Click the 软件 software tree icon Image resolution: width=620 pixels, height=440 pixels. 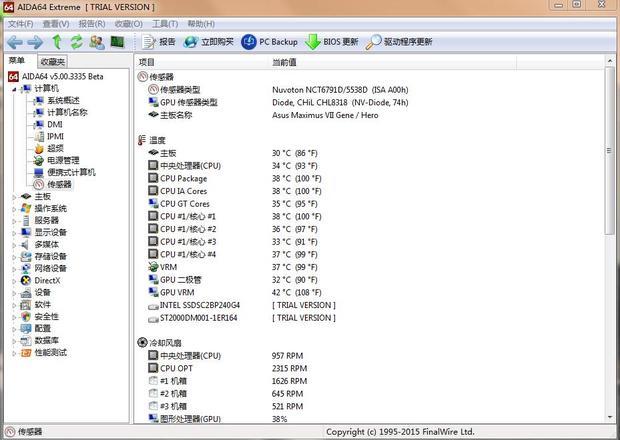26,304
